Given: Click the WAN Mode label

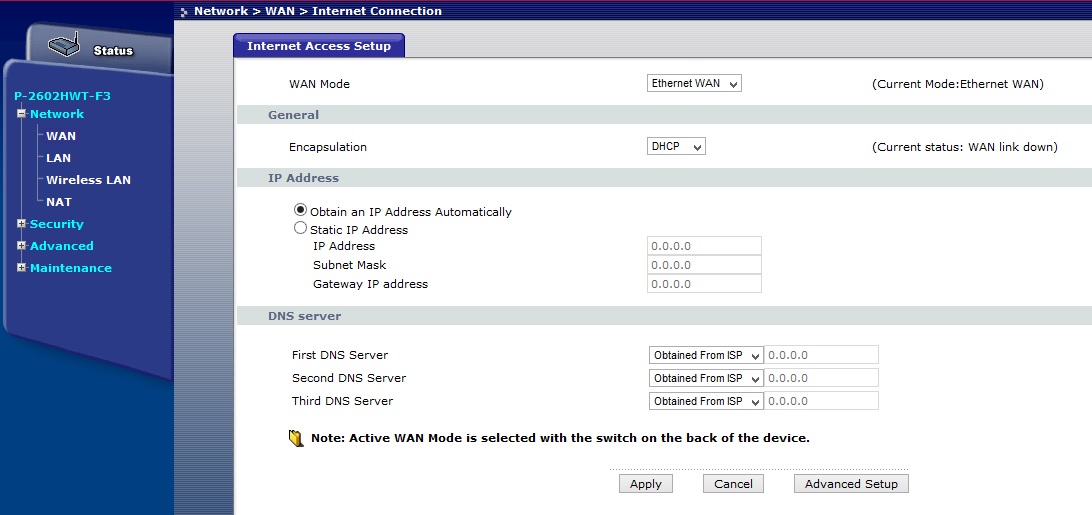Looking at the screenshot, I should (319, 84).
